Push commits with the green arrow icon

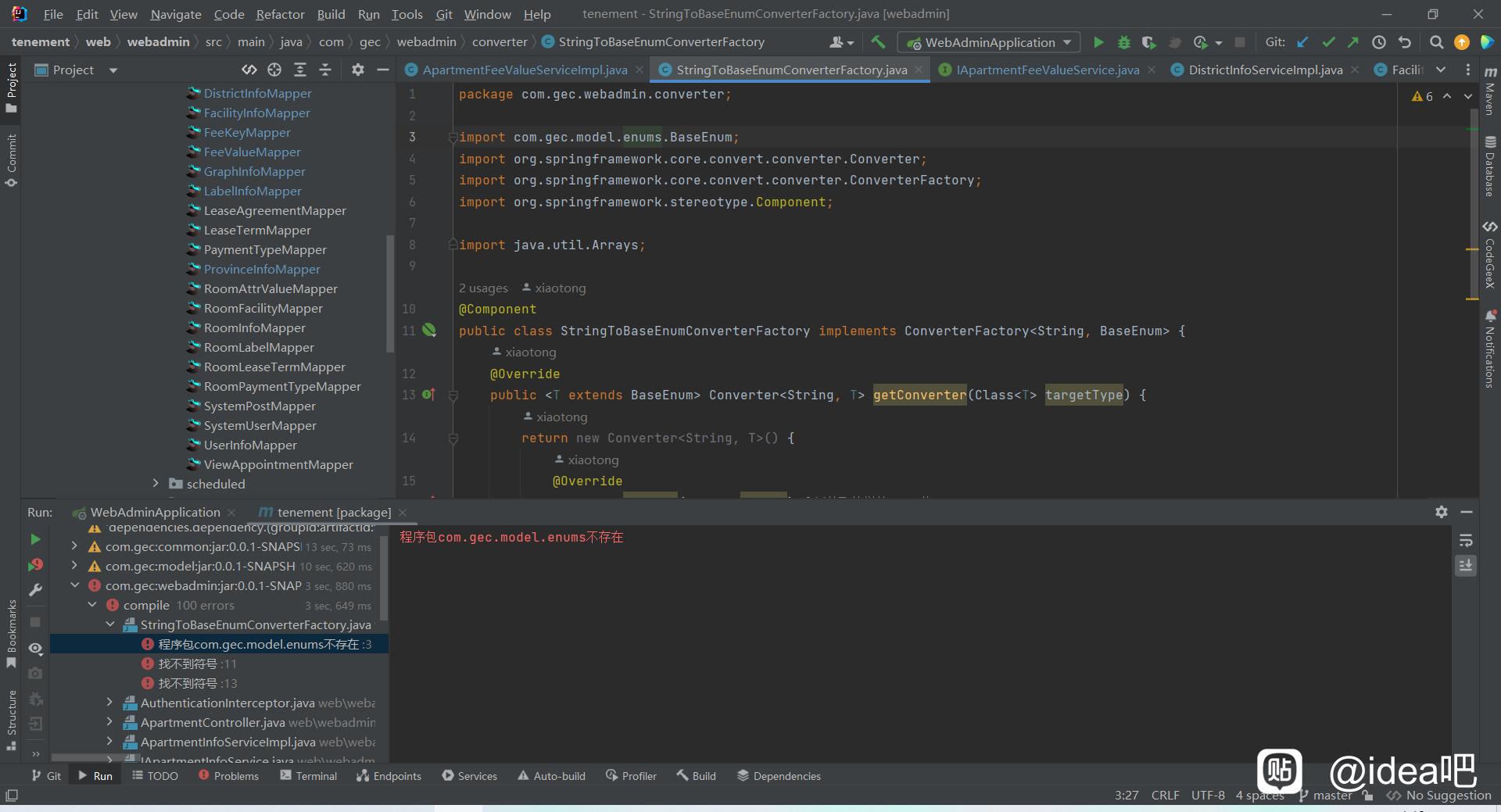pyautogui.click(x=1352, y=42)
